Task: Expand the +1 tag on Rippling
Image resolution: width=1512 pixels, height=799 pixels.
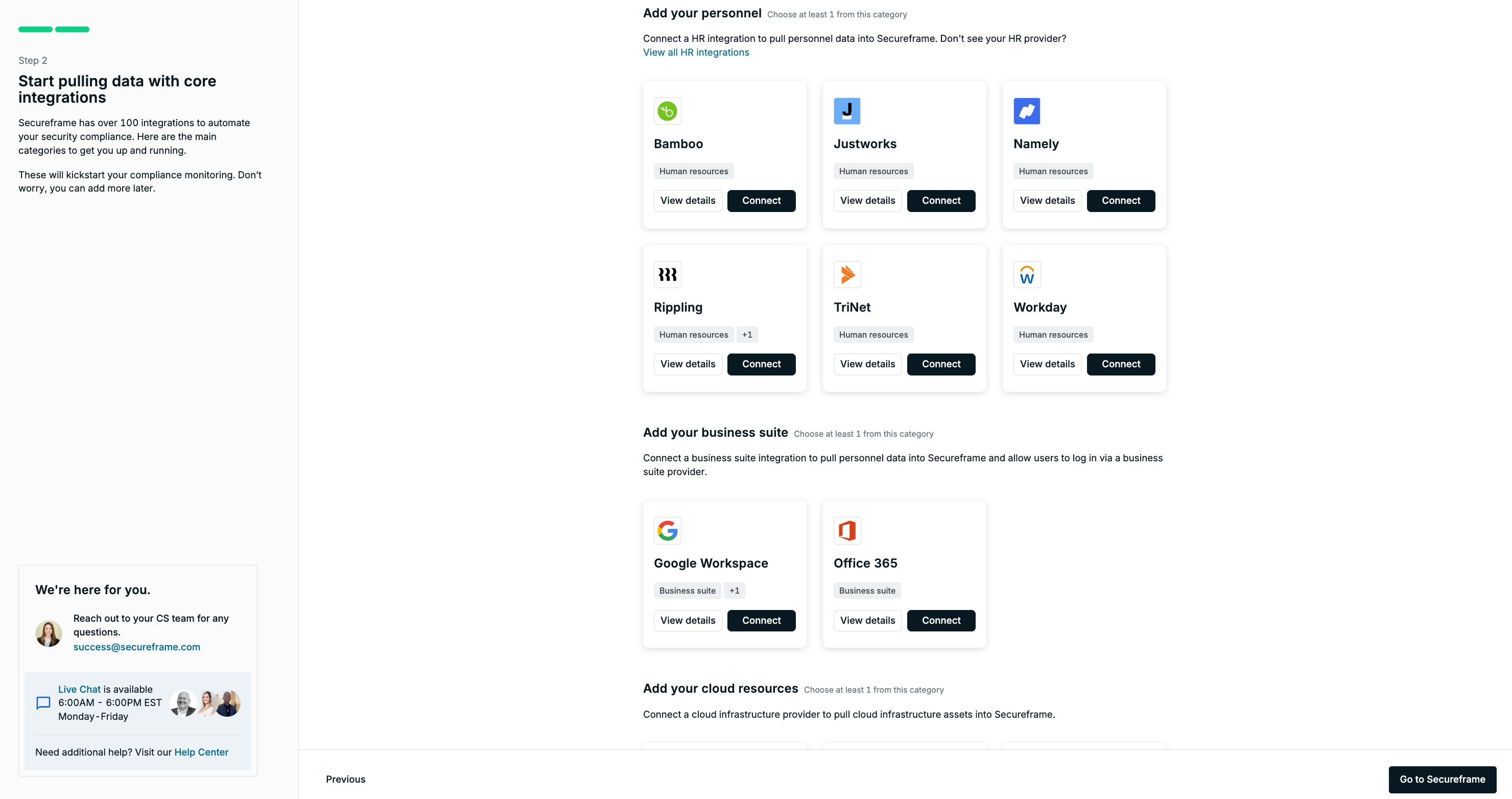Action: click(x=747, y=335)
